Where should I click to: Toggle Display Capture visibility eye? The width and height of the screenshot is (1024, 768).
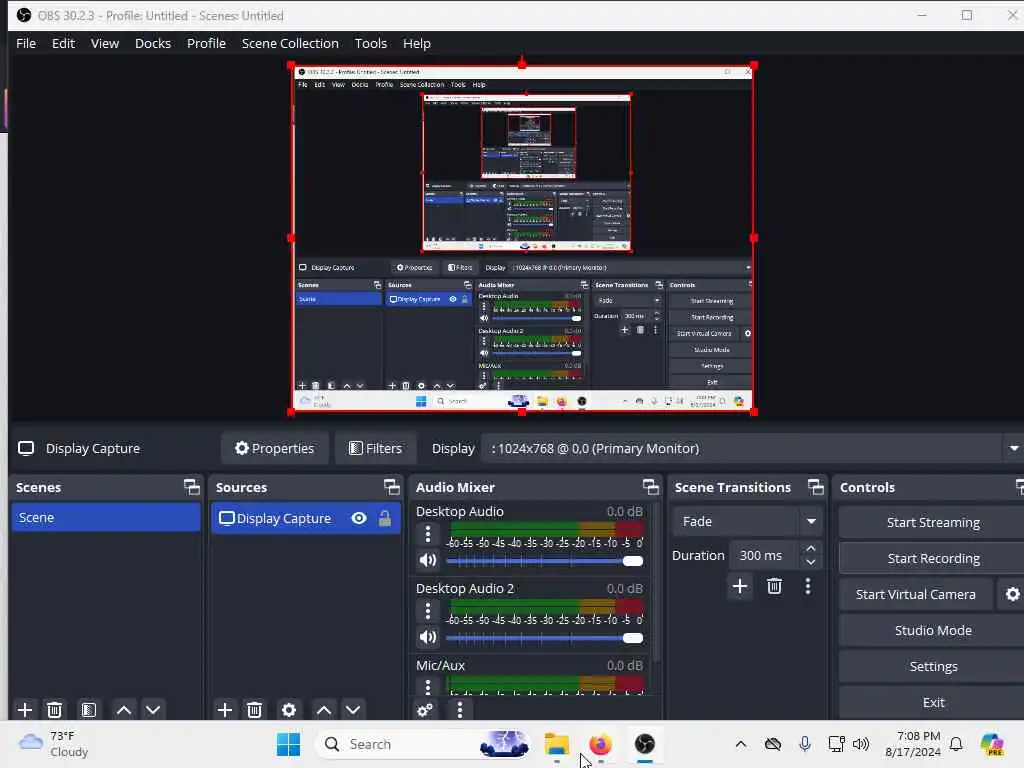tap(359, 518)
